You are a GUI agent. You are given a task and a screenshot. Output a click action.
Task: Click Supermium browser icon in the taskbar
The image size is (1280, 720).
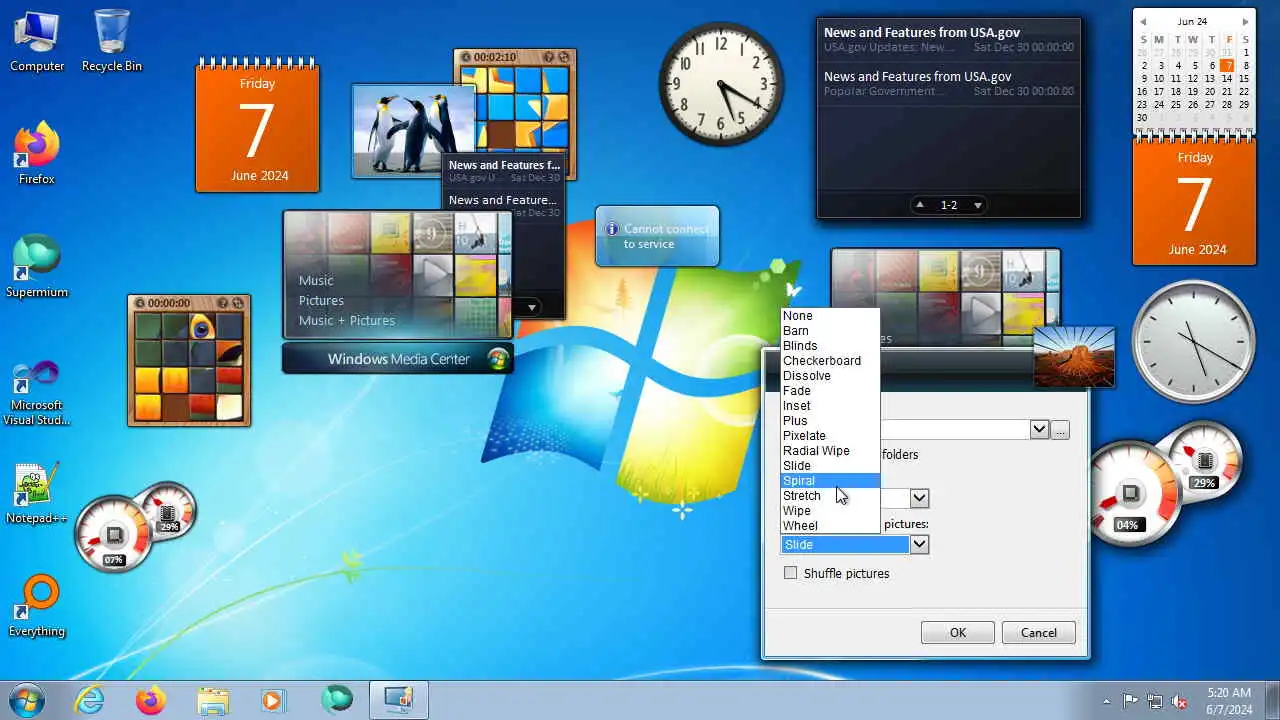pyautogui.click(x=337, y=700)
